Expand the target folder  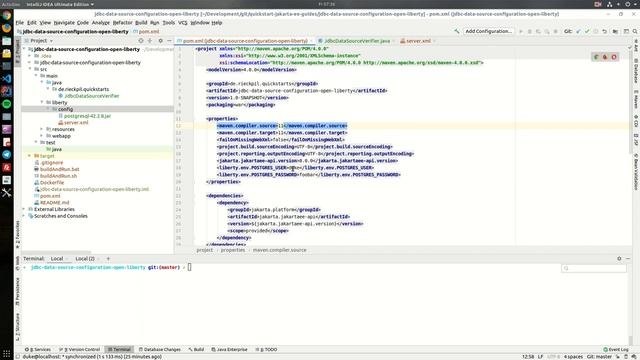tap(30, 156)
